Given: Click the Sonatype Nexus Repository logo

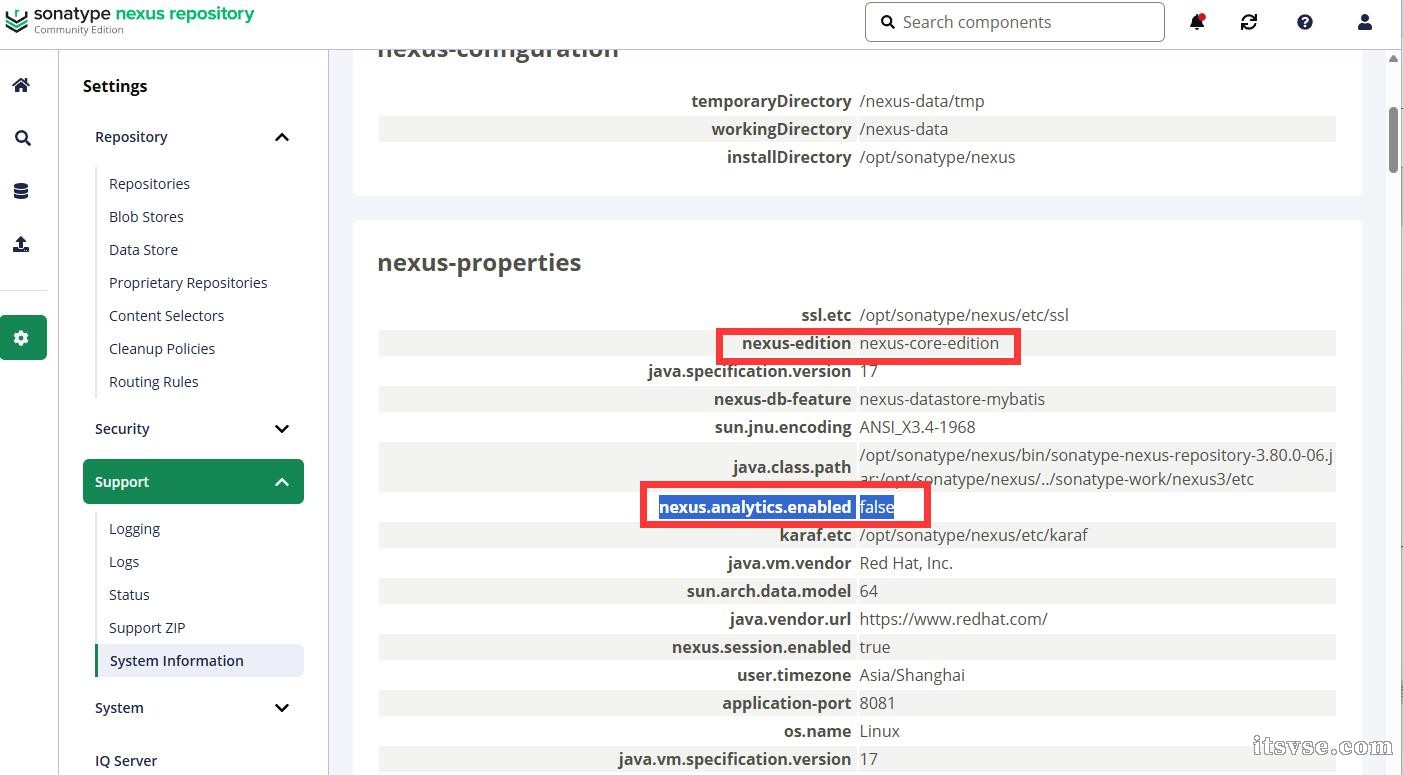Looking at the screenshot, I should tap(130, 20).
